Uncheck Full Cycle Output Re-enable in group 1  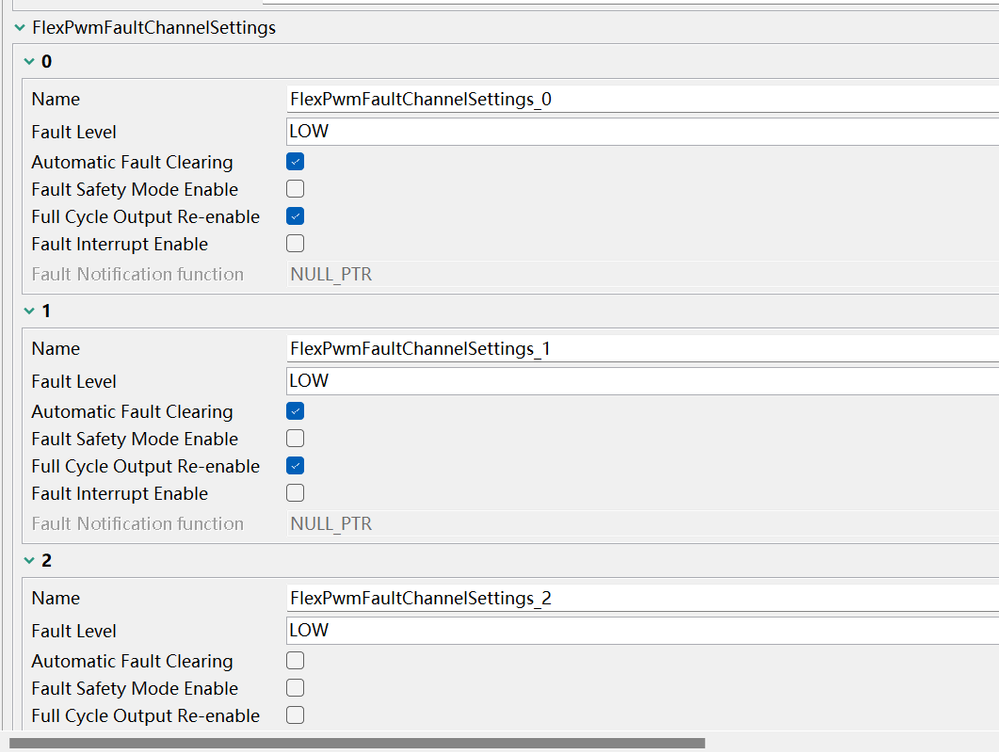coord(295,466)
